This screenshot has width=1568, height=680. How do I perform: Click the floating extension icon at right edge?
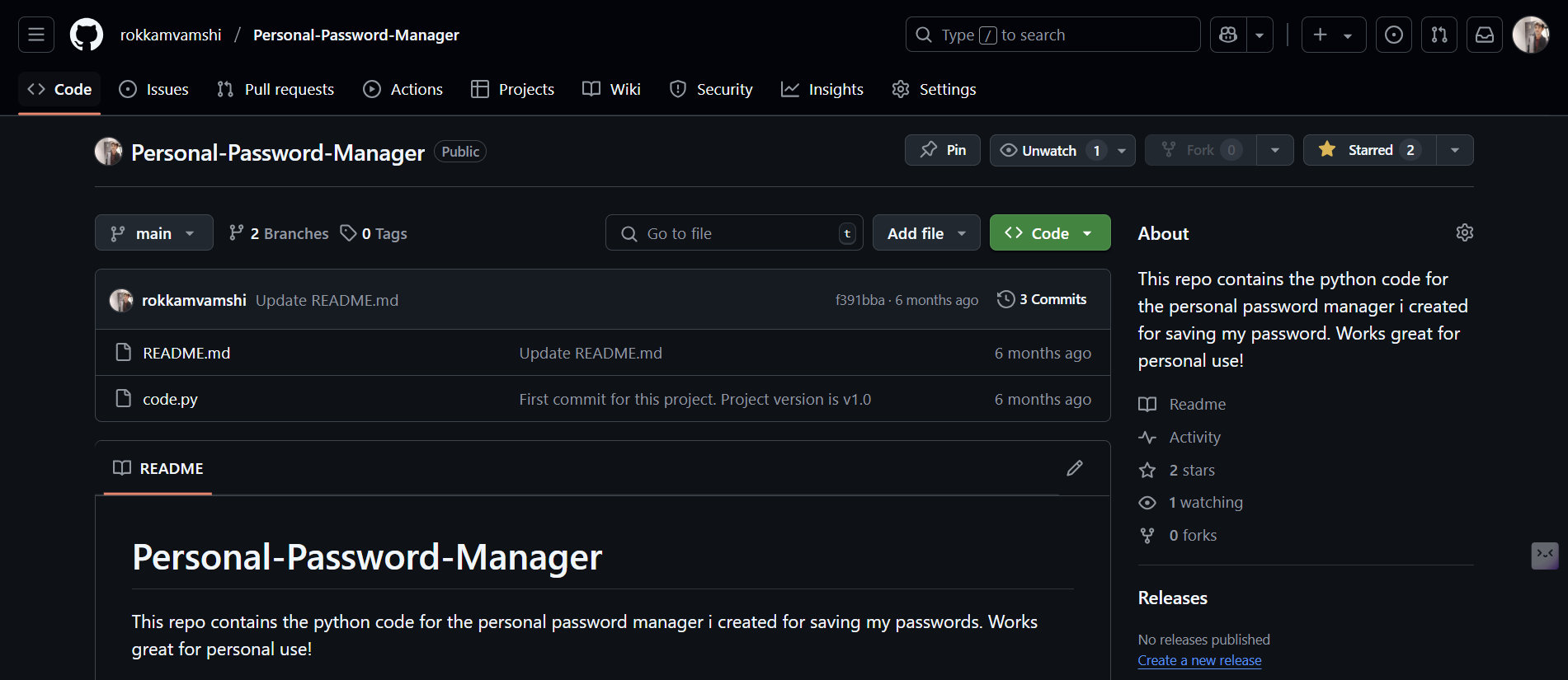[x=1545, y=556]
